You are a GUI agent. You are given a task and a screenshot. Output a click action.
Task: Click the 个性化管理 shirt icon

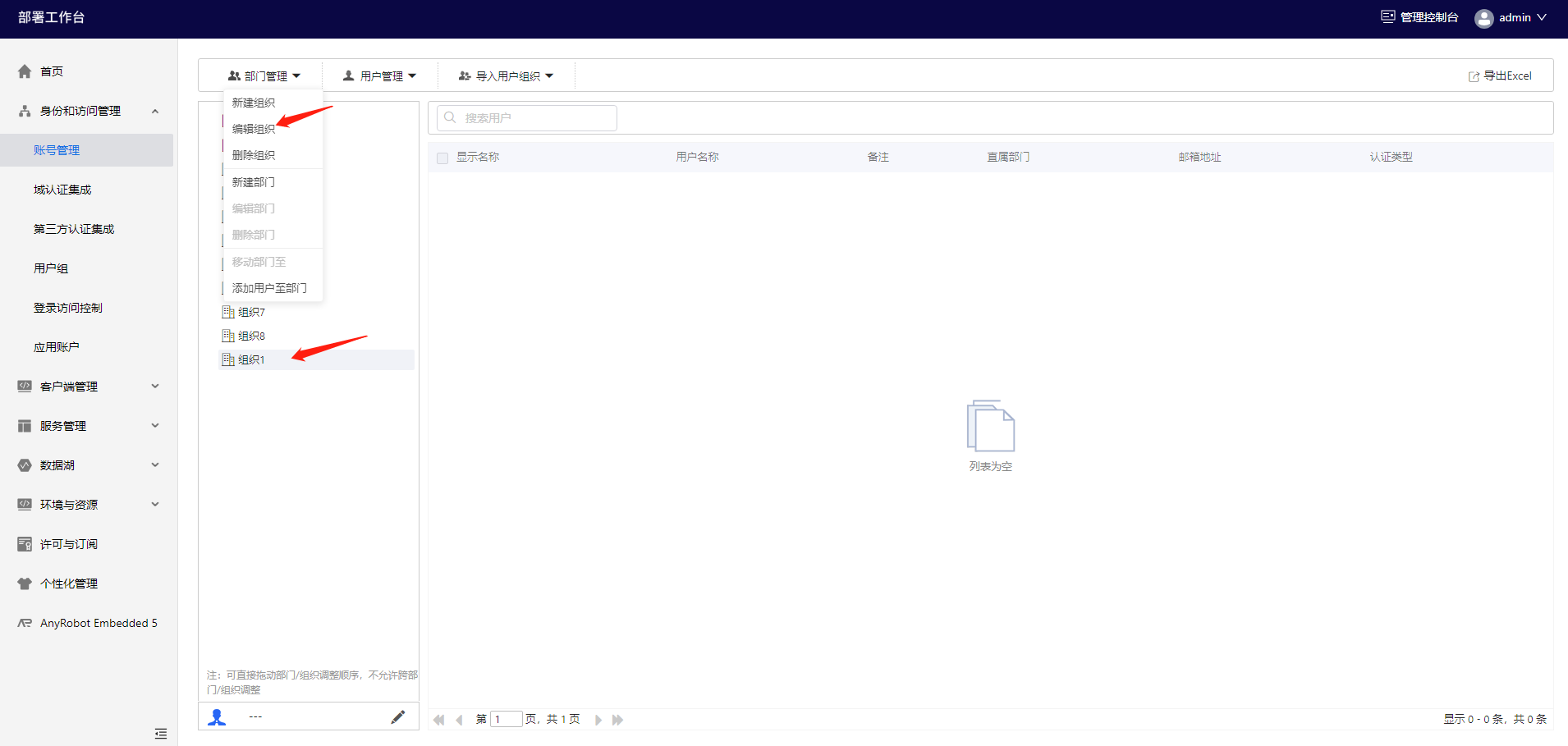25,584
